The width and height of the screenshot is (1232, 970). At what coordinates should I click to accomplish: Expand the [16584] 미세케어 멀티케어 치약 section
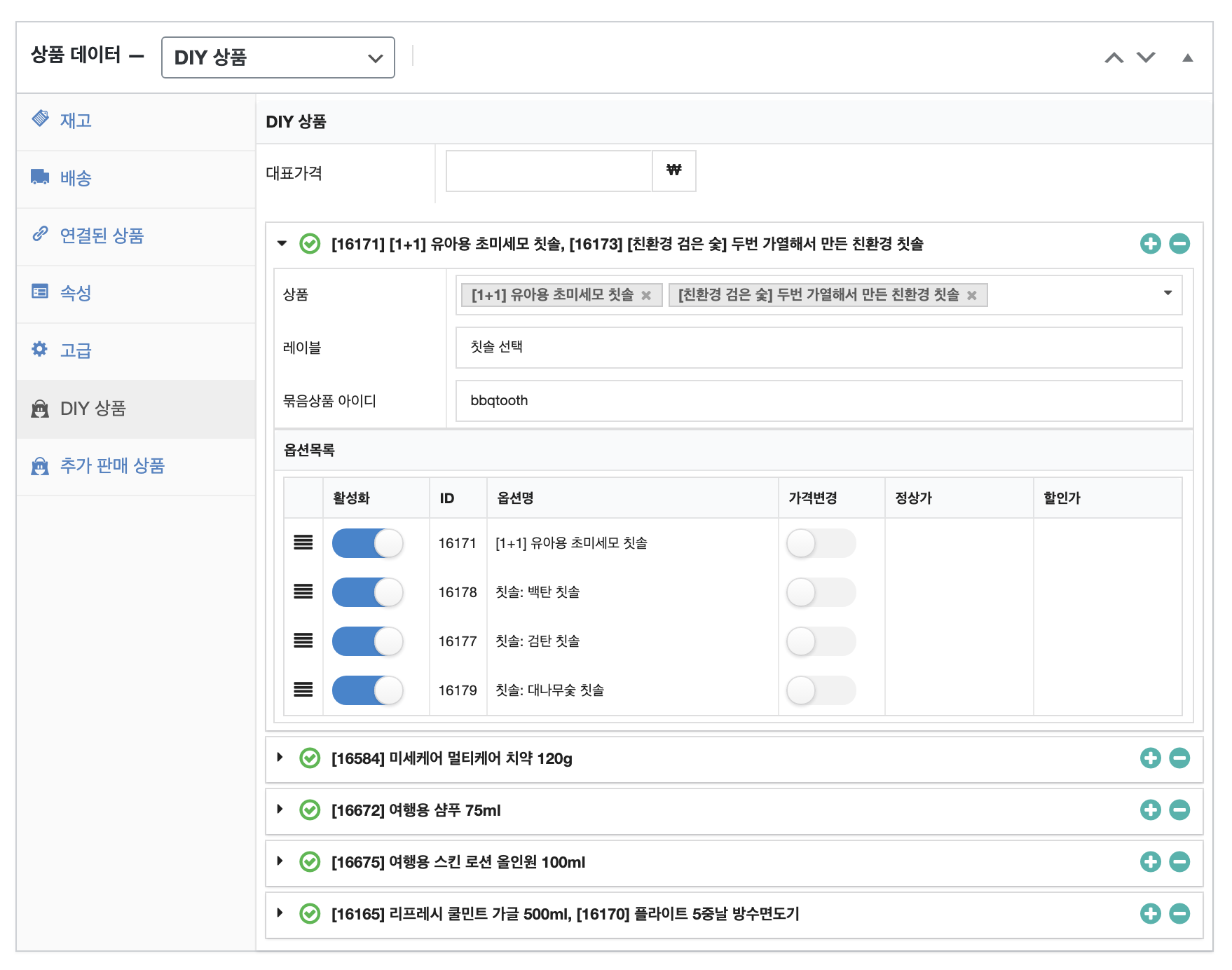(x=280, y=758)
